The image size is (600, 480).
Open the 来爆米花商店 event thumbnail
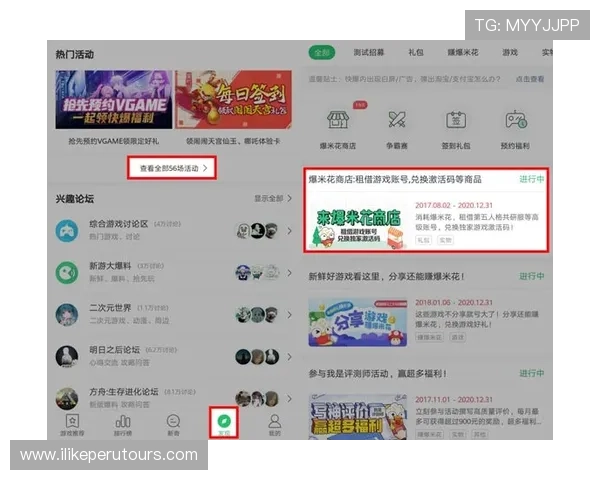coord(358,225)
